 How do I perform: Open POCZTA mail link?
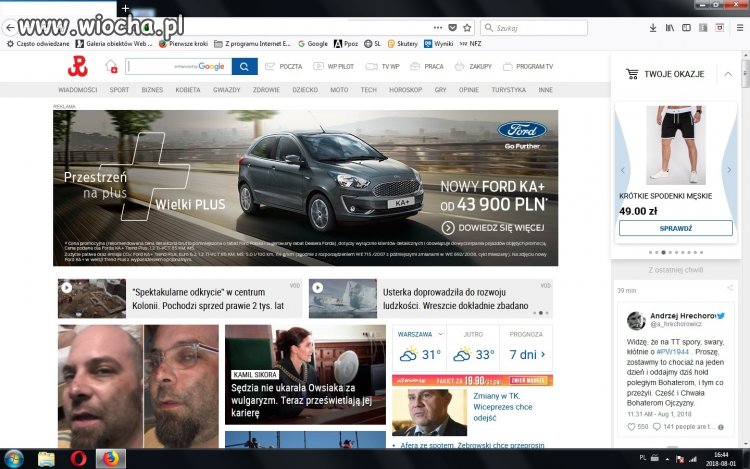click(x=284, y=66)
